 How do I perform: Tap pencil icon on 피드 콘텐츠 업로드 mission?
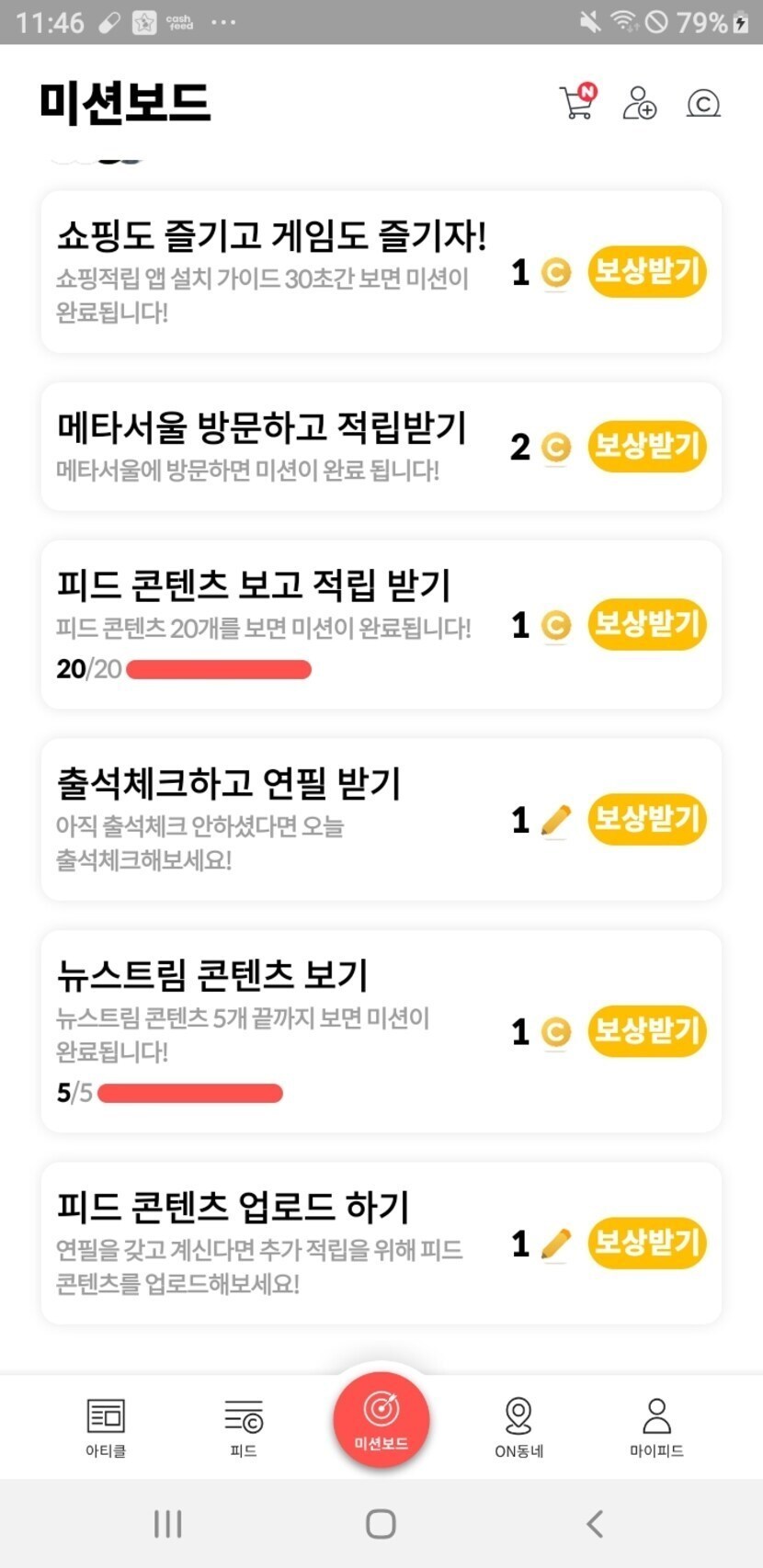pos(555,1244)
